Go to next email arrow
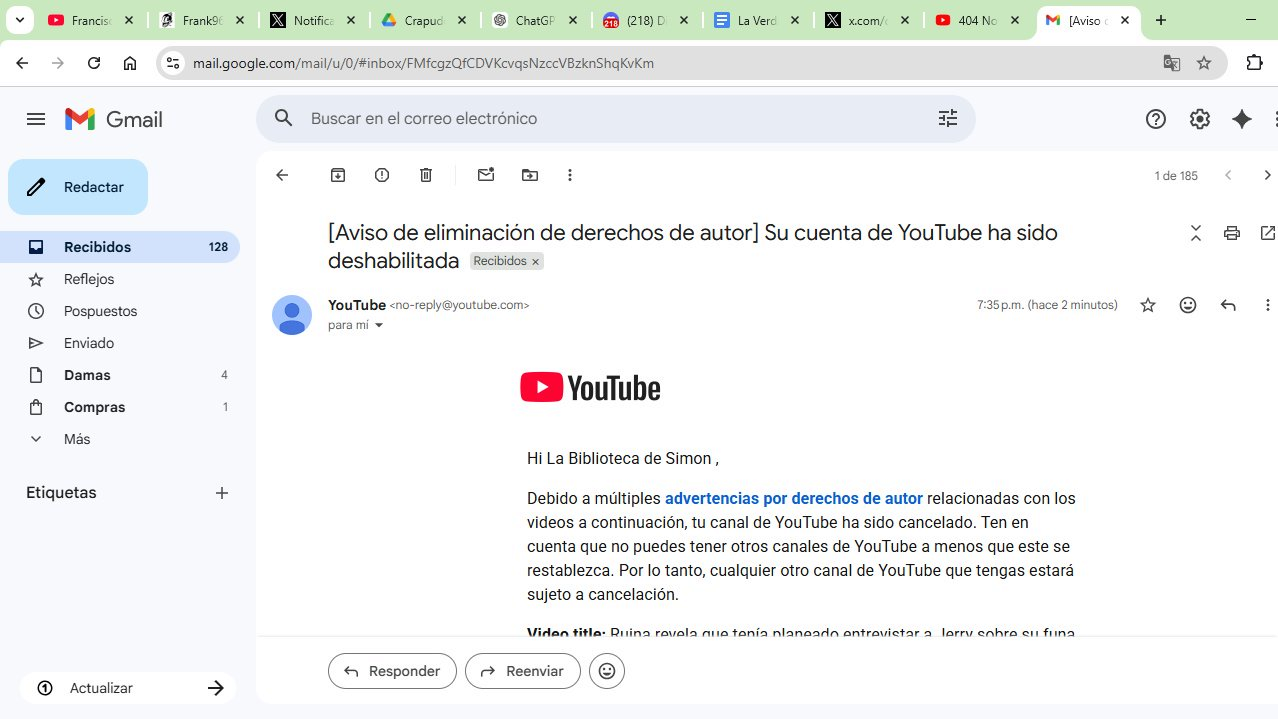This screenshot has width=1278, height=719. tap(1267, 175)
